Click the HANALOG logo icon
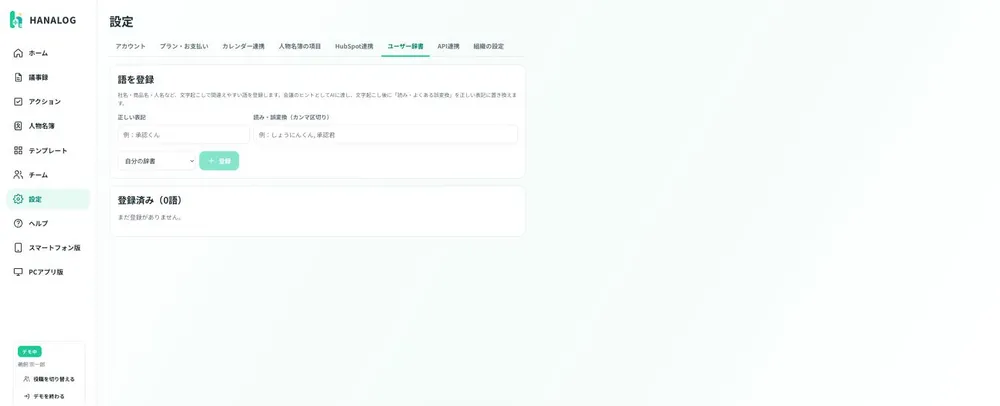This screenshot has height=406, width=1000. click(16, 20)
